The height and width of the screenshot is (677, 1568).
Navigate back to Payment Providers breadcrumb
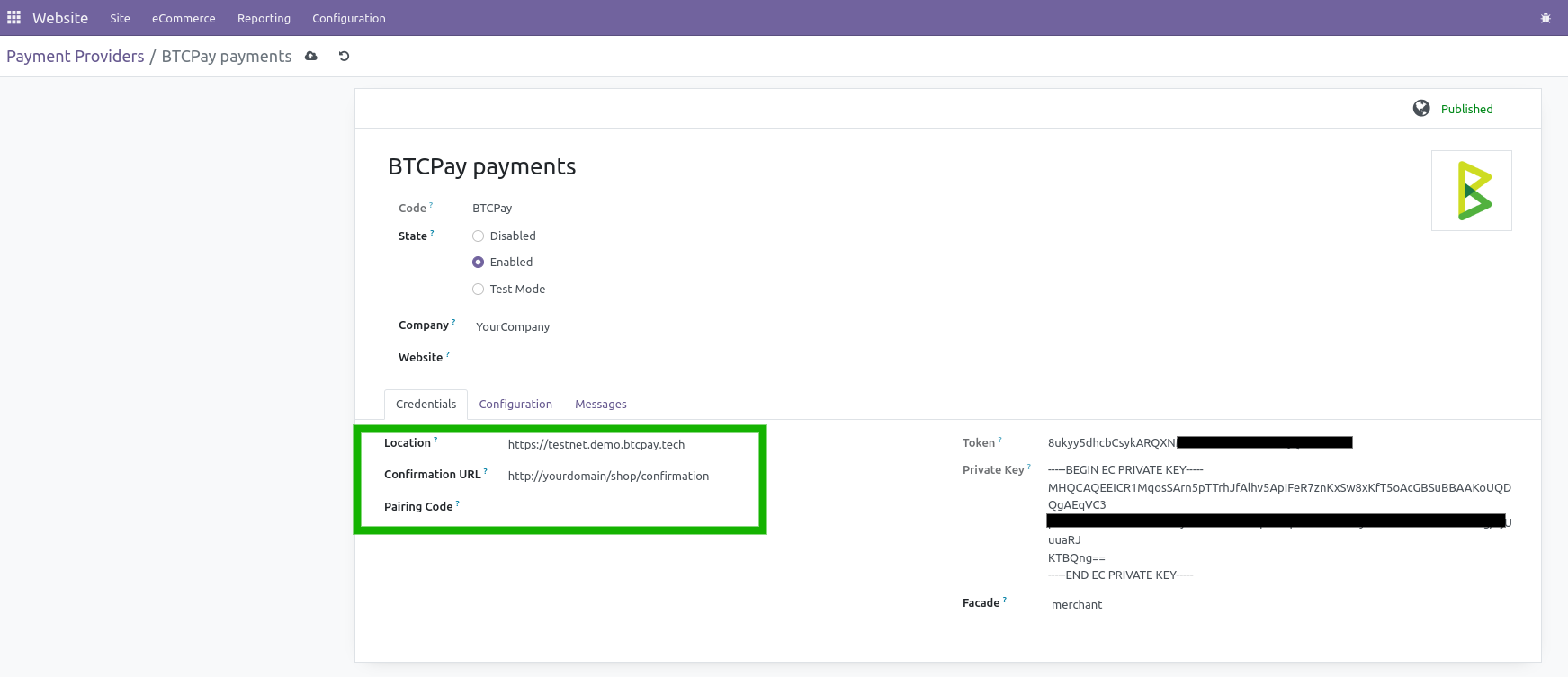tap(76, 56)
